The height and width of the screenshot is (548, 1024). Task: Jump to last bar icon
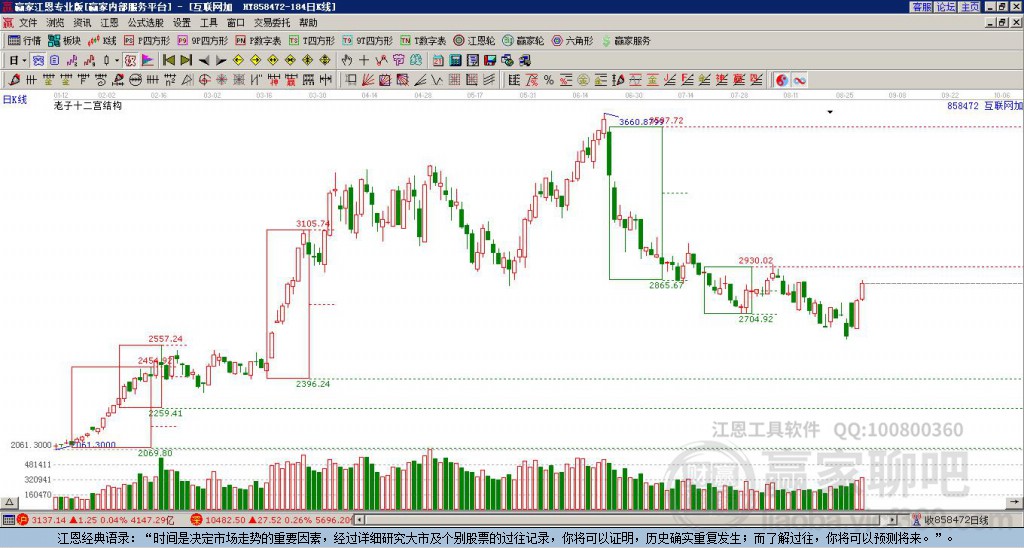click(x=185, y=61)
